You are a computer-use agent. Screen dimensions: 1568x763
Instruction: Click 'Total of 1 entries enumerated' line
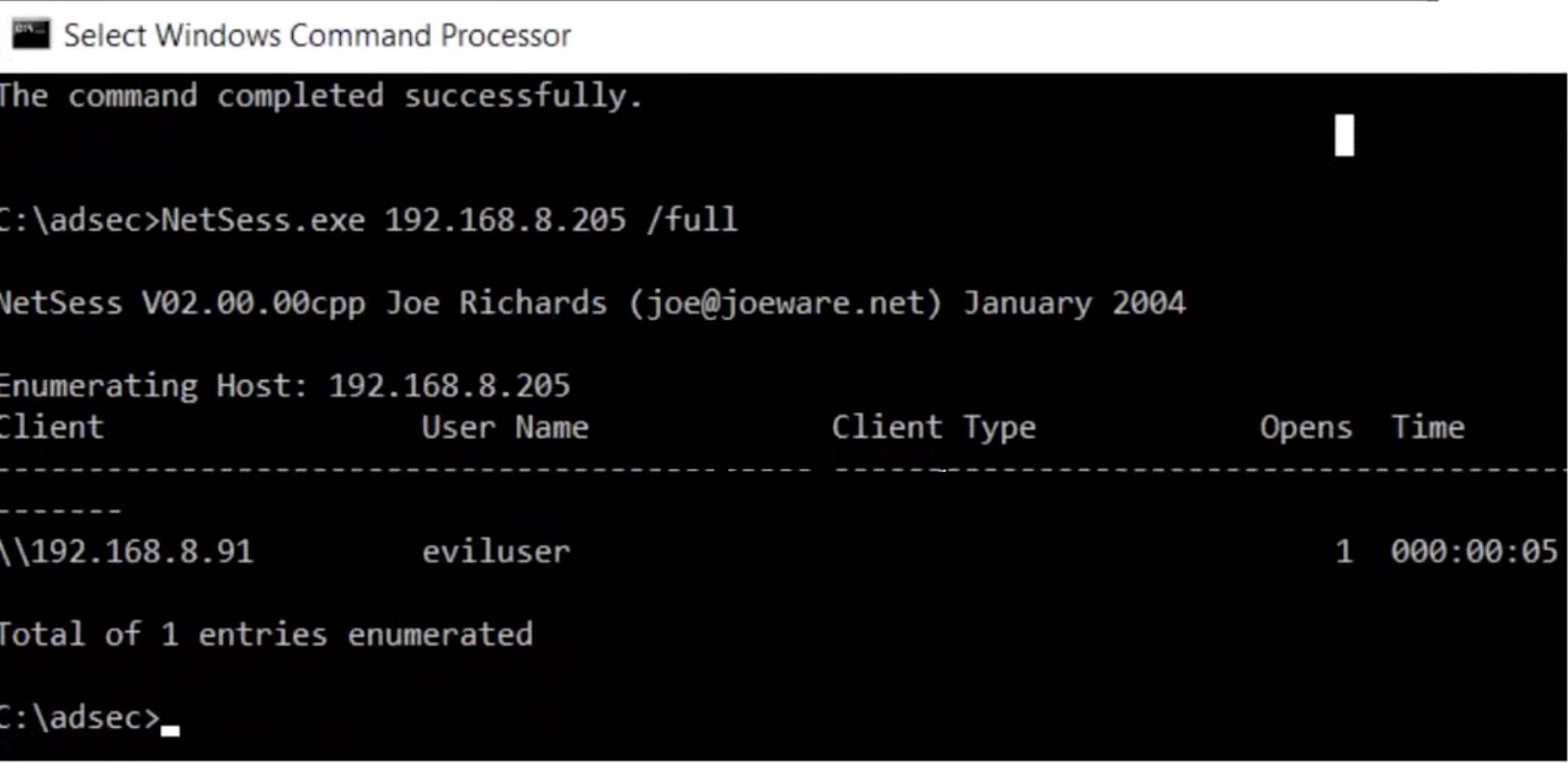(x=266, y=635)
